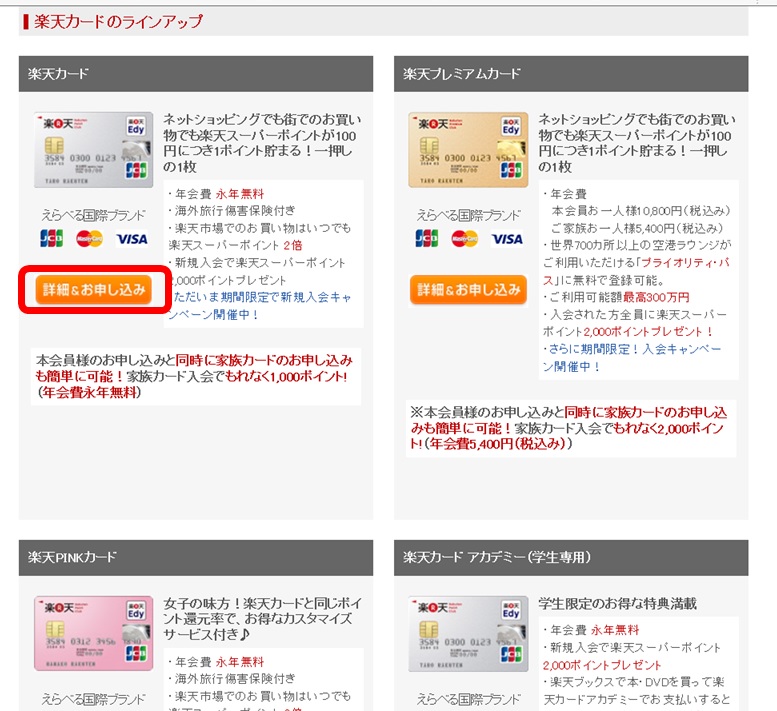Open the 楽天カード アカデミー card image
Viewport: 777px width, 711px height.
pos(468,633)
